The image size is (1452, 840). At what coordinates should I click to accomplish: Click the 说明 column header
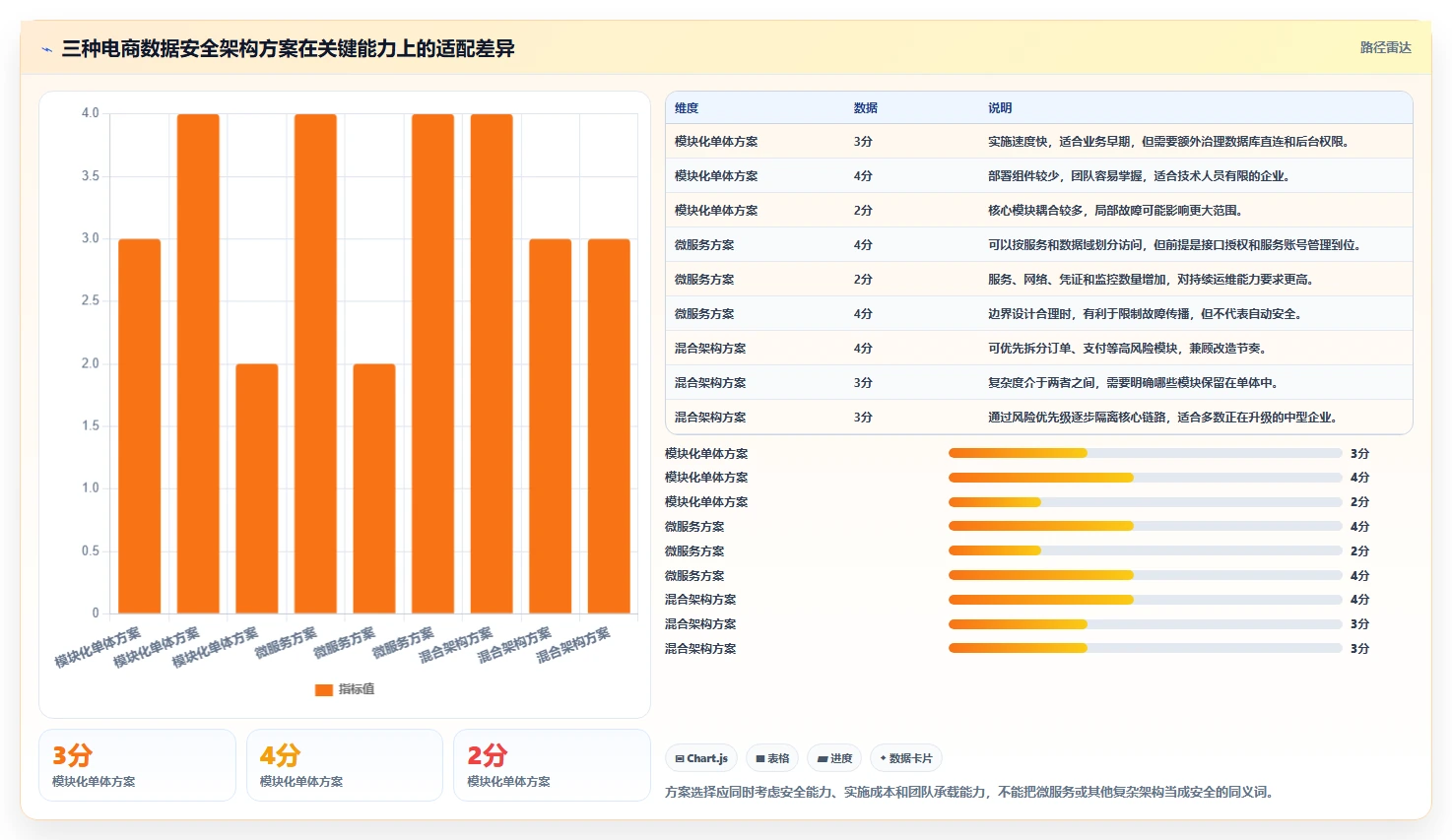pos(1000,108)
